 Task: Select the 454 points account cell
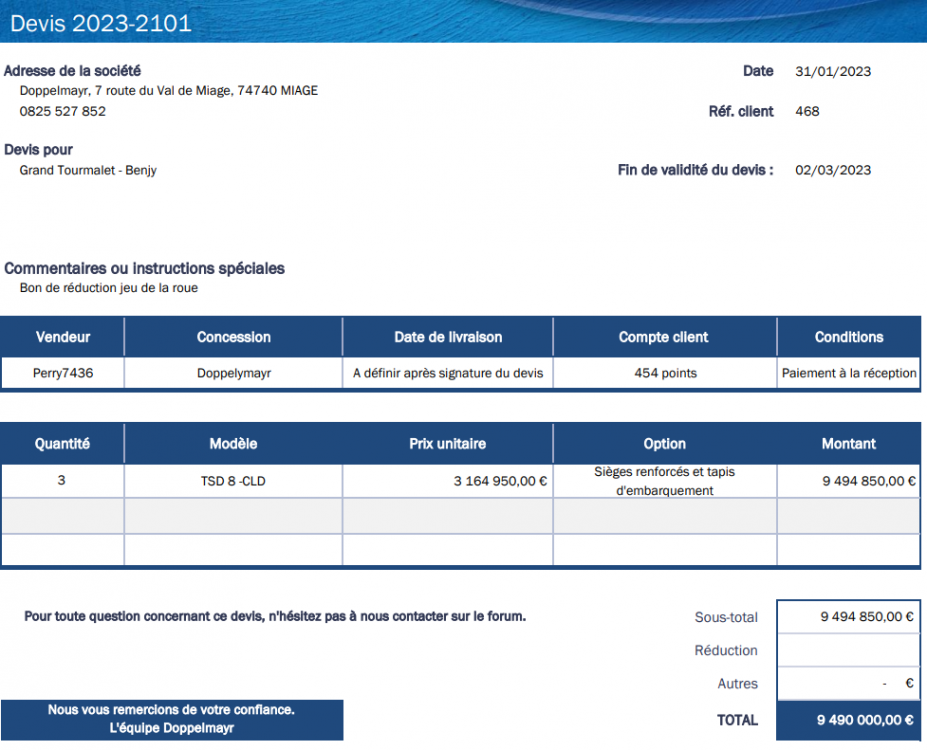click(x=664, y=373)
